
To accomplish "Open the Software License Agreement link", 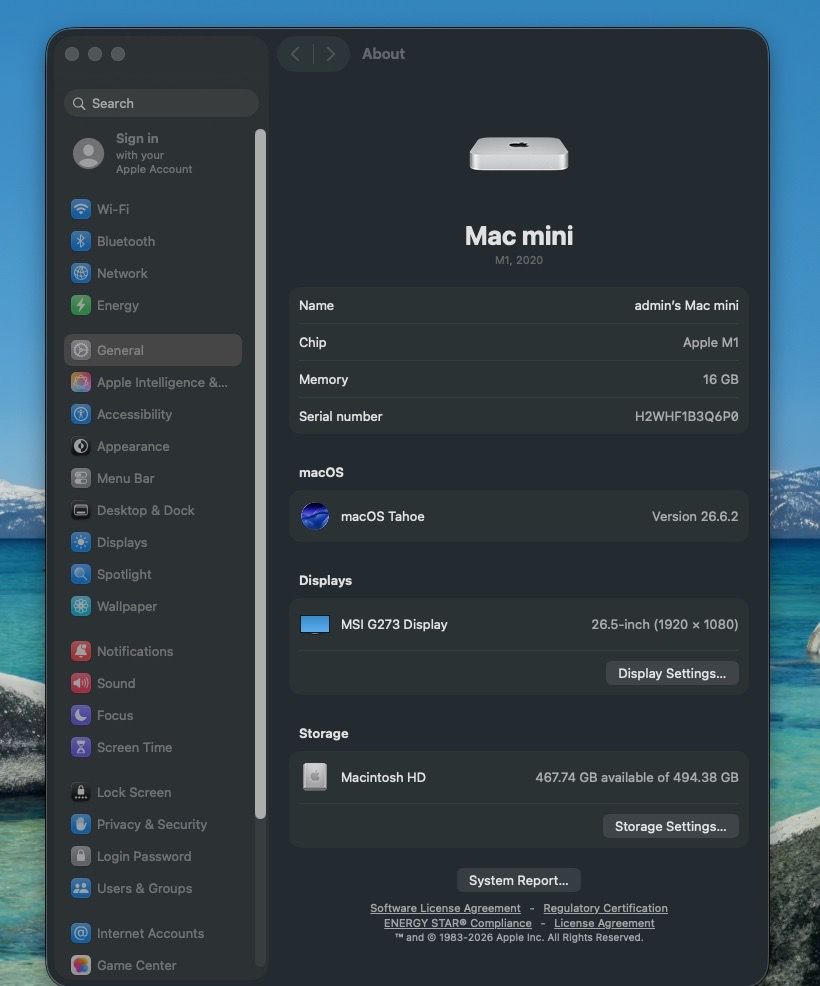I will 445,908.
